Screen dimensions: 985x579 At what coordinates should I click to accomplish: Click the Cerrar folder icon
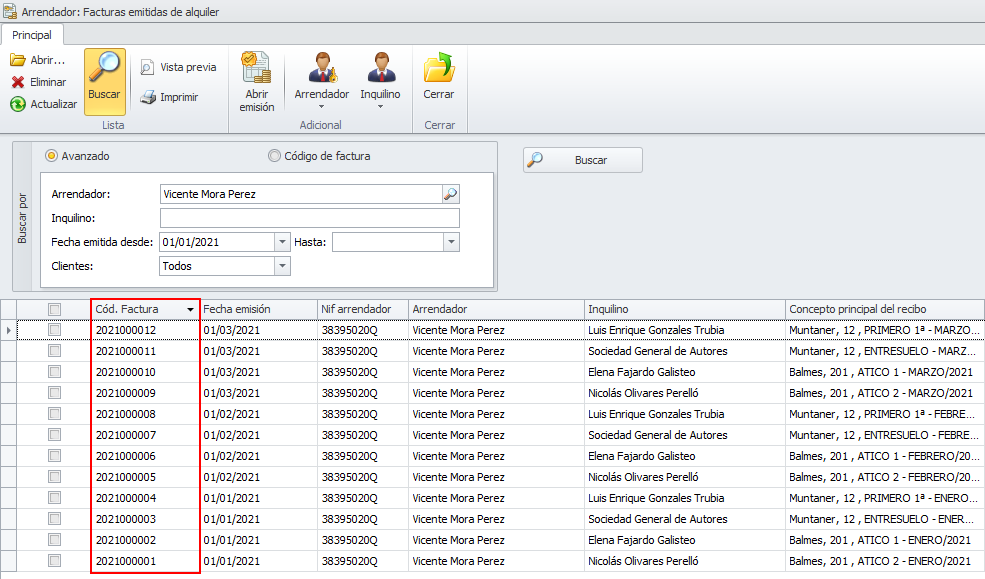[x=438, y=70]
